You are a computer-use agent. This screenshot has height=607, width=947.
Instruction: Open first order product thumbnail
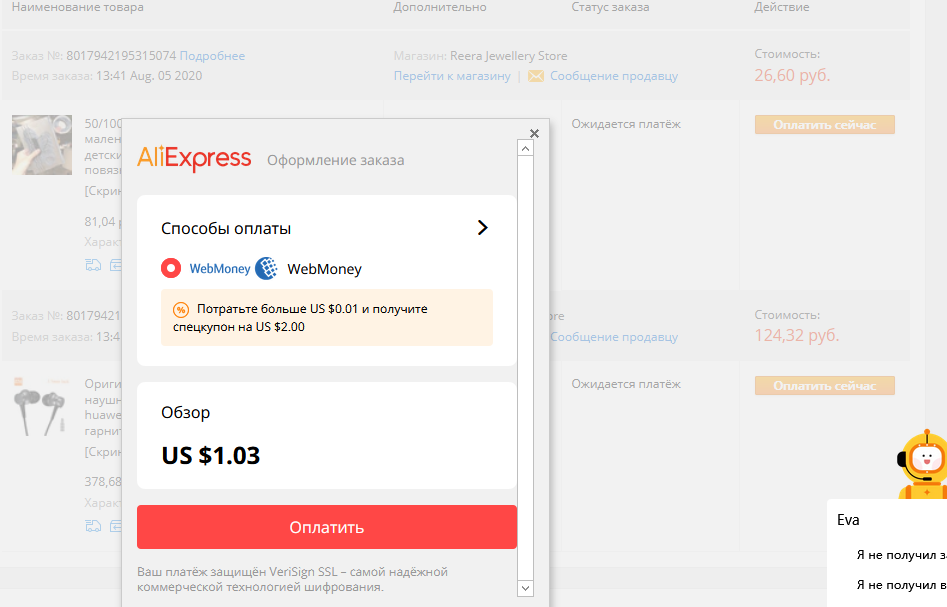pyautogui.click(x=42, y=145)
